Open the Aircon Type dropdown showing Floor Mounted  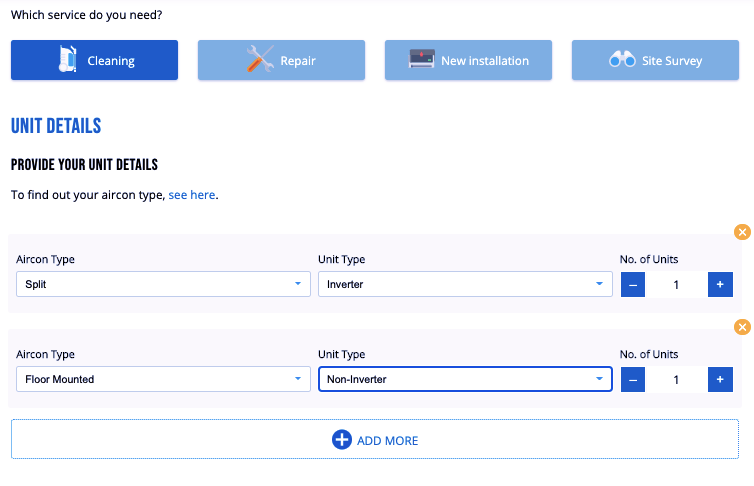click(x=163, y=379)
